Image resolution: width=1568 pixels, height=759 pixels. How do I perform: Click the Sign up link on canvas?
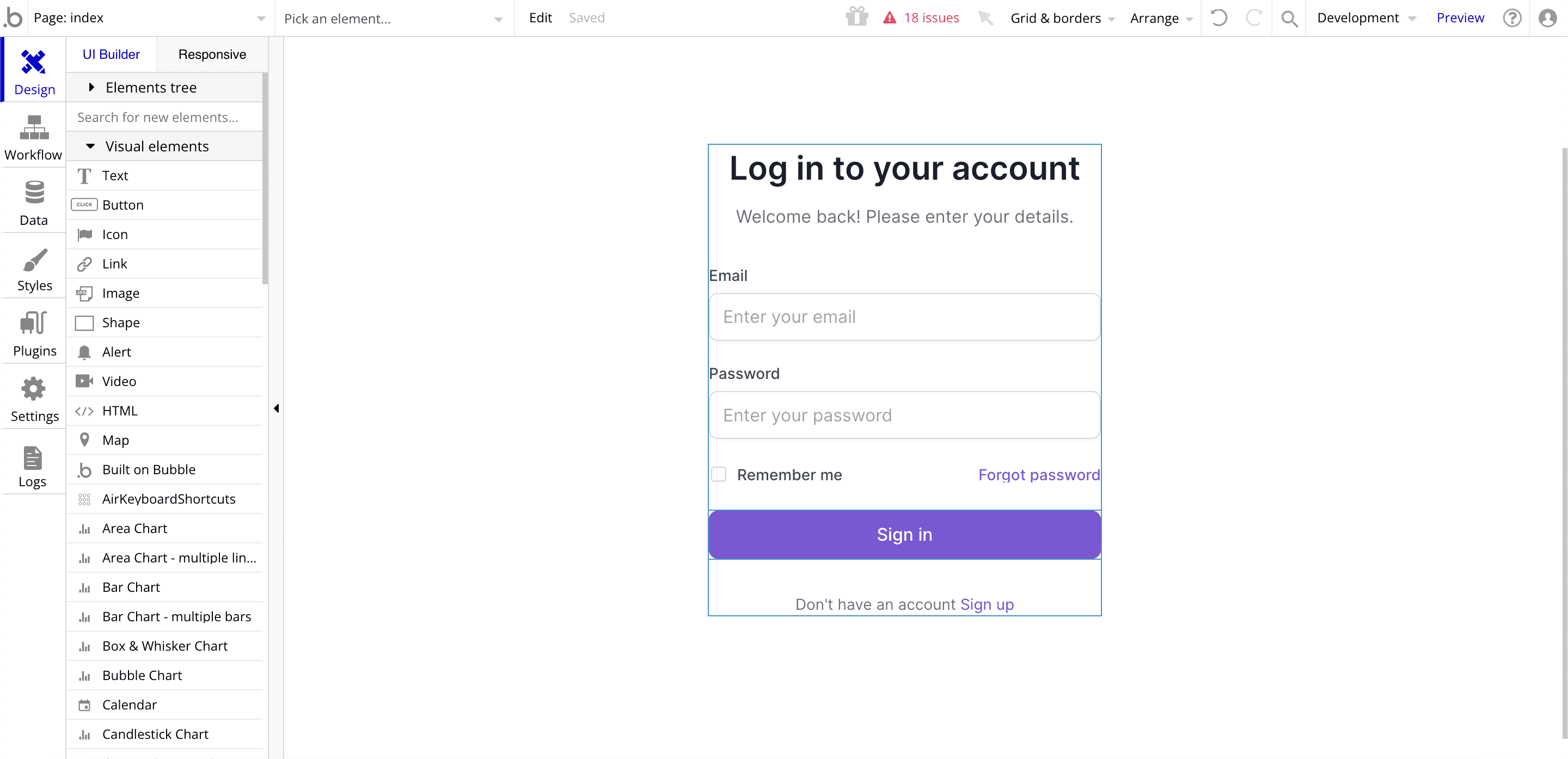[x=987, y=604]
